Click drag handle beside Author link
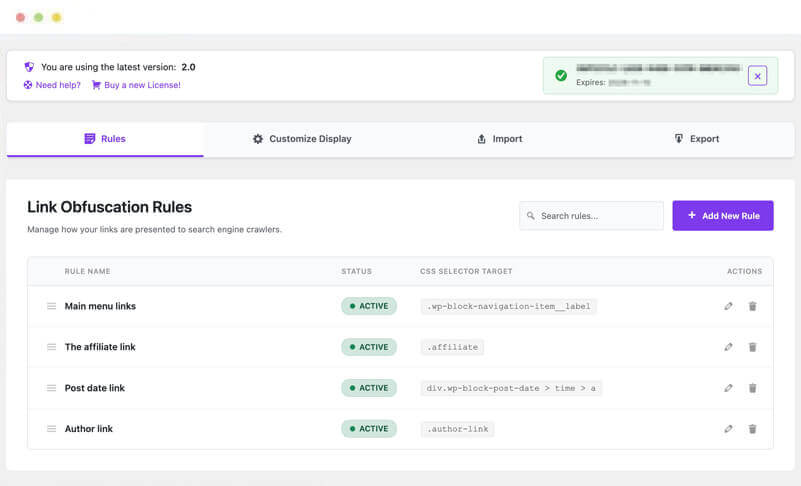The height and width of the screenshot is (486, 801). (51, 429)
